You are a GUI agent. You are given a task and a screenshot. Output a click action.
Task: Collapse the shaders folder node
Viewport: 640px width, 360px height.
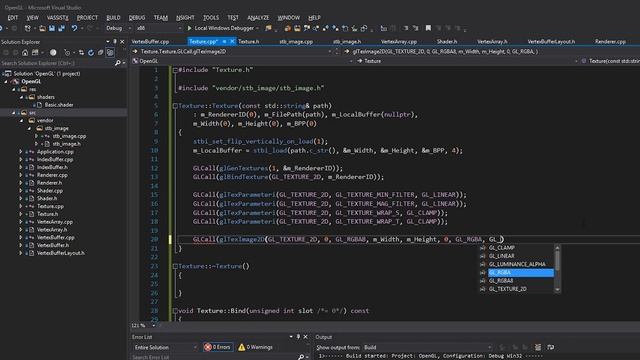tap(22, 97)
